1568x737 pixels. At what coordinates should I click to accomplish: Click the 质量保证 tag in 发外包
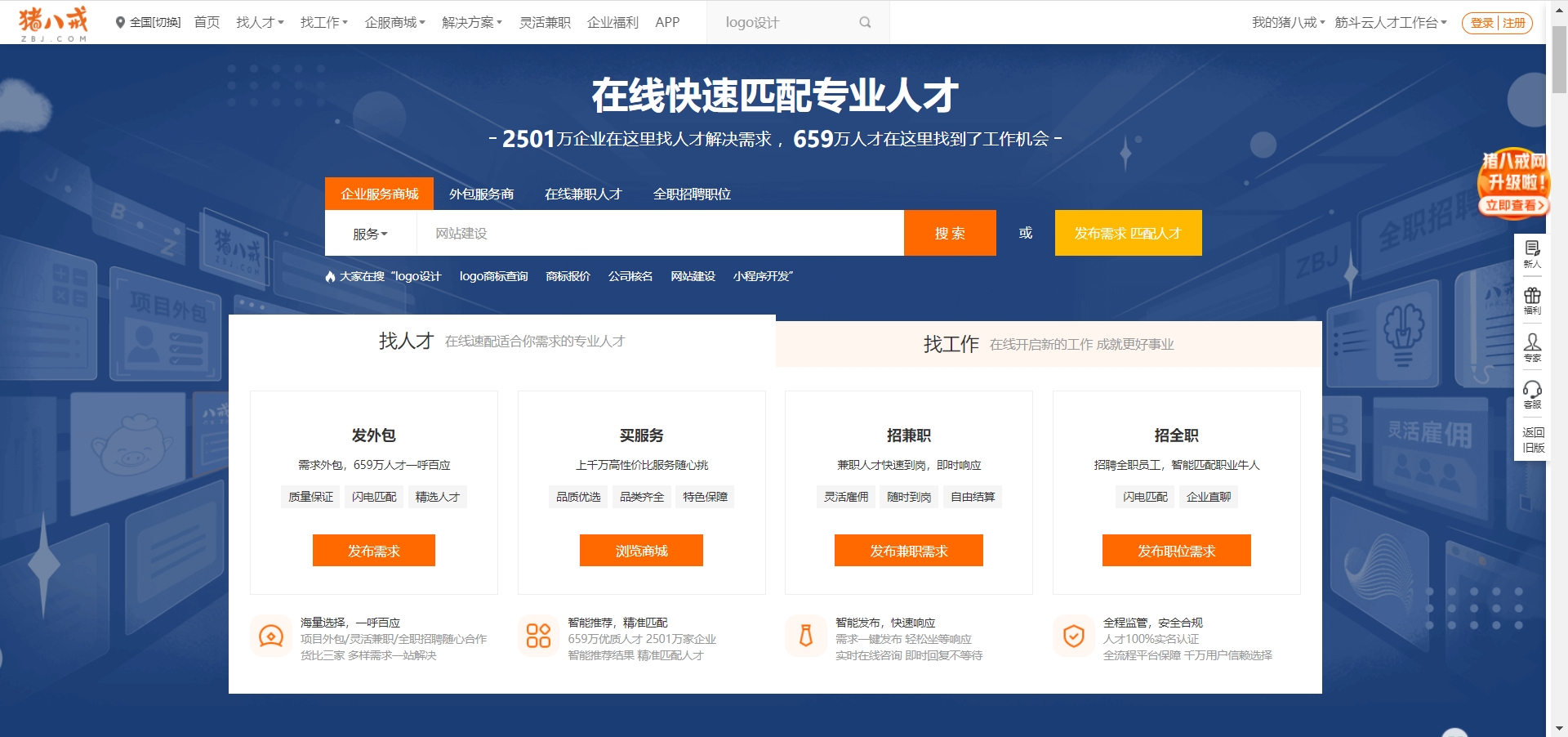310,497
